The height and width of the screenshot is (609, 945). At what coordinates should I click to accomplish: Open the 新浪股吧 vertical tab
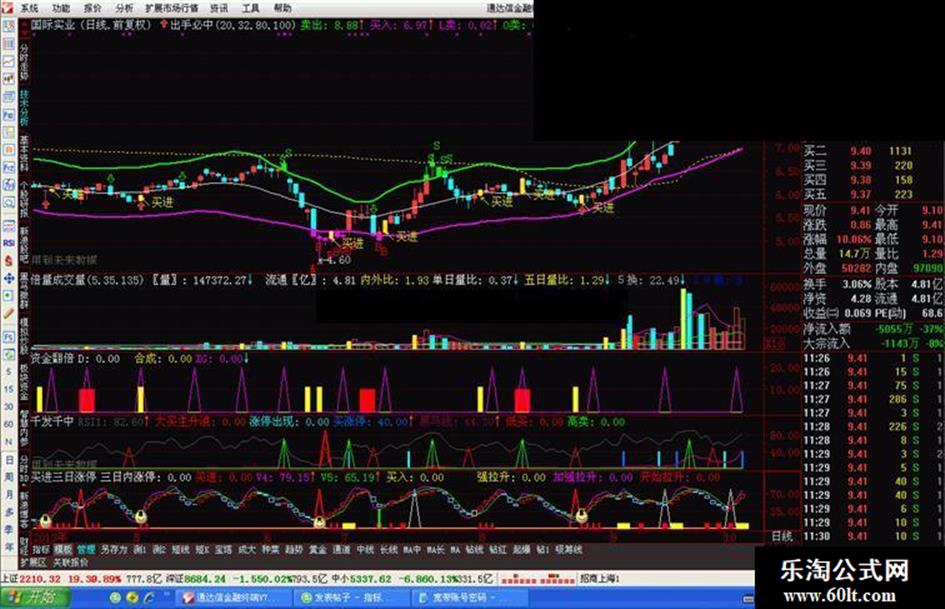[x=24, y=245]
